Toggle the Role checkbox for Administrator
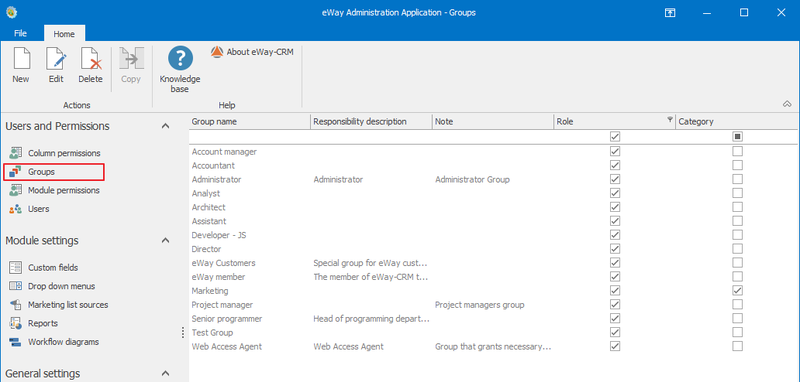Viewport: 800px width, 382px height. pyautogui.click(x=615, y=179)
